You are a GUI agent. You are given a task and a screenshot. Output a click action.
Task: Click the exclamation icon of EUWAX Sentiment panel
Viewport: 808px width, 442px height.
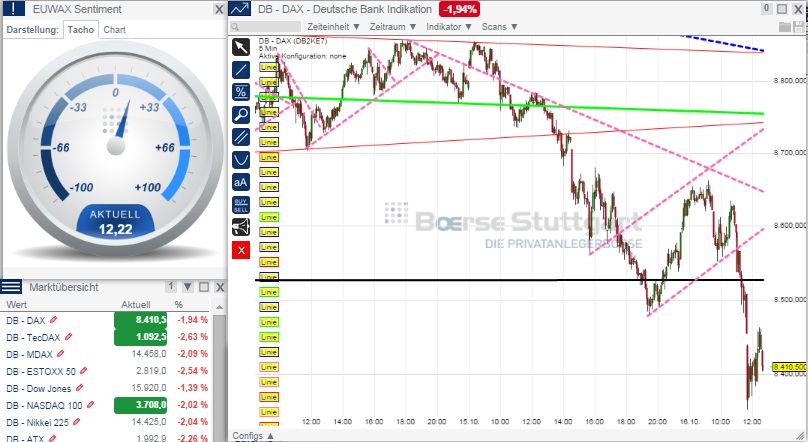pos(13,9)
